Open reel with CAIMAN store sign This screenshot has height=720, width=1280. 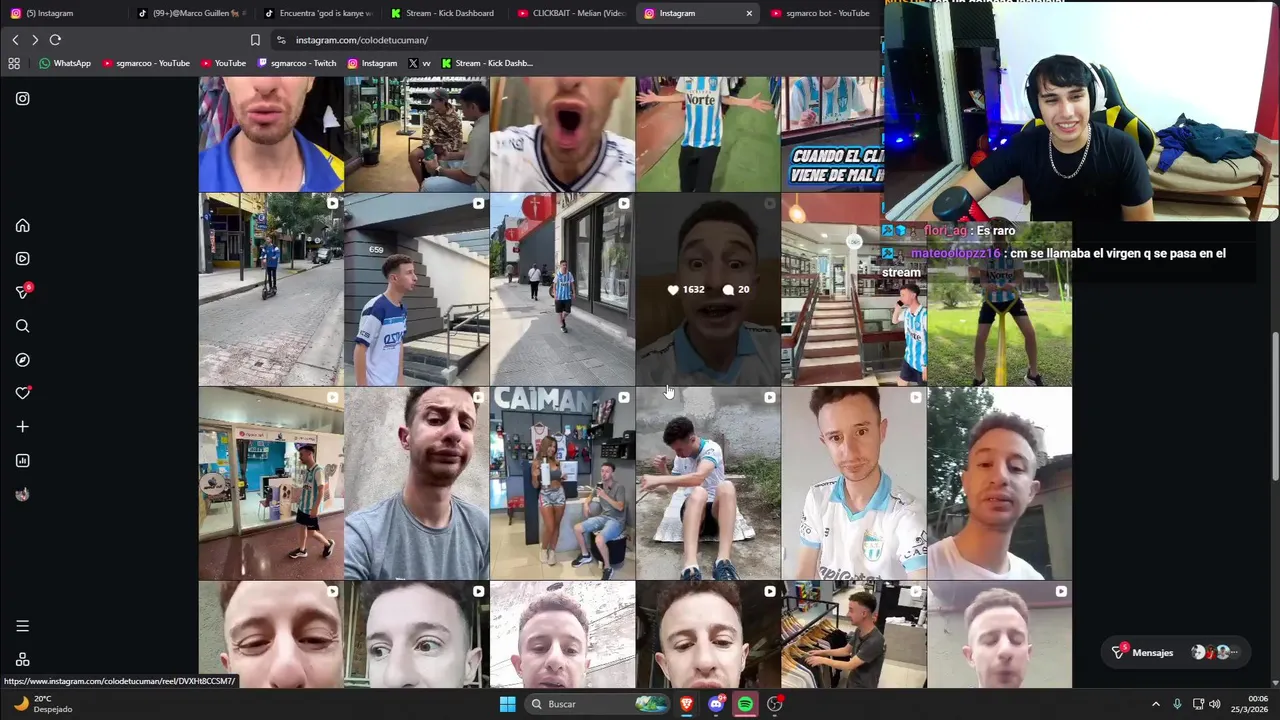[x=562, y=484]
